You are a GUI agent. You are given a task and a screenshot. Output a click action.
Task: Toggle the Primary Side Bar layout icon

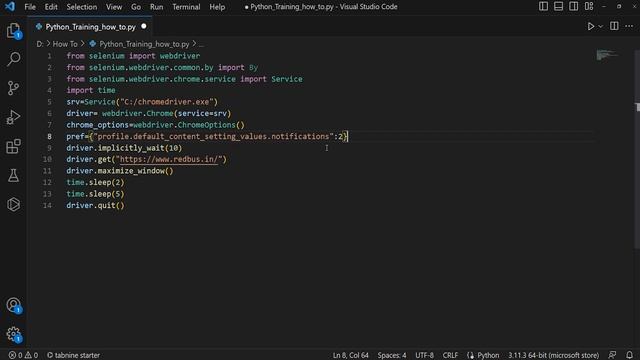543,7
